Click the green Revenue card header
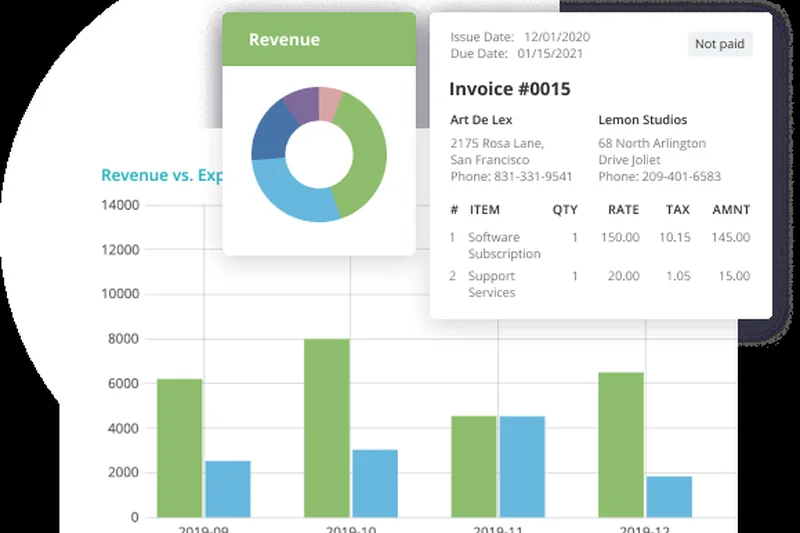 318,40
